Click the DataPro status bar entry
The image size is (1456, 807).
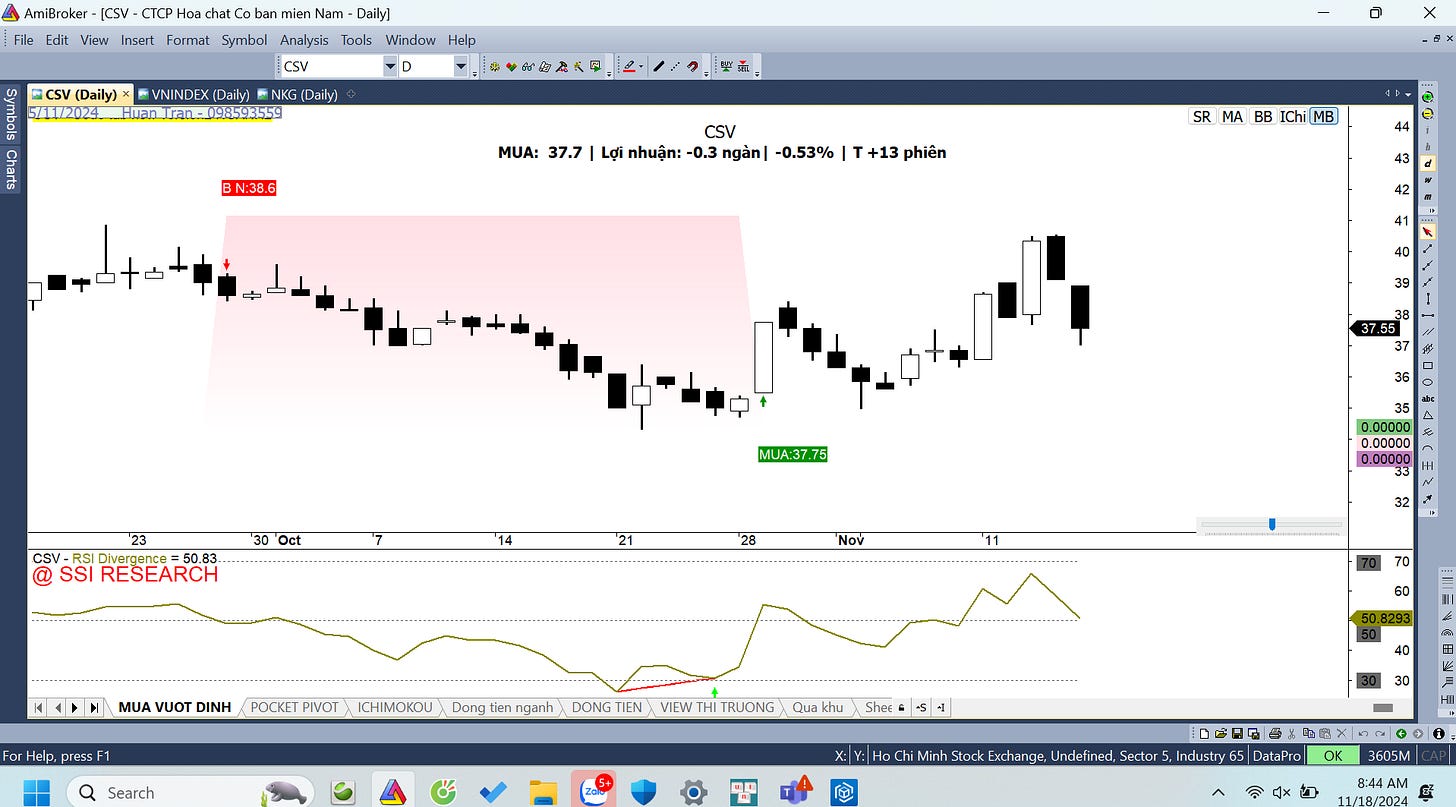(1277, 756)
